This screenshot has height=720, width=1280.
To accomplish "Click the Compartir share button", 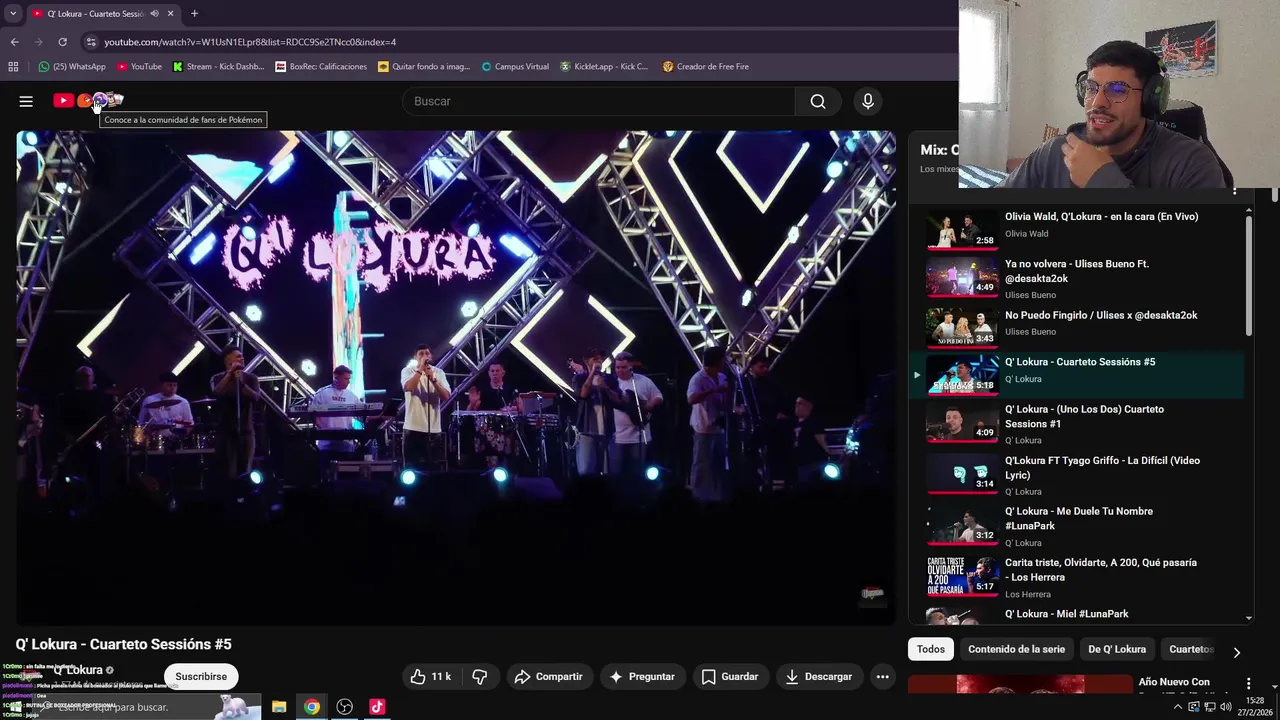I will coord(548,677).
